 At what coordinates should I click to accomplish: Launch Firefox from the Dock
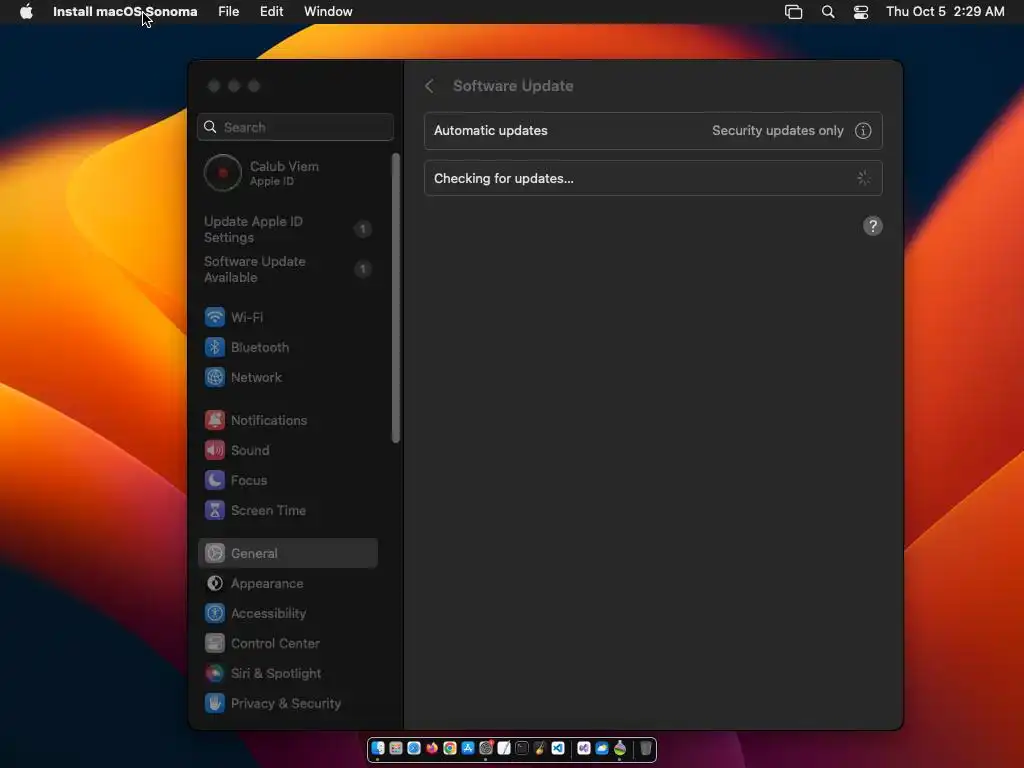(x=432, y=748)
